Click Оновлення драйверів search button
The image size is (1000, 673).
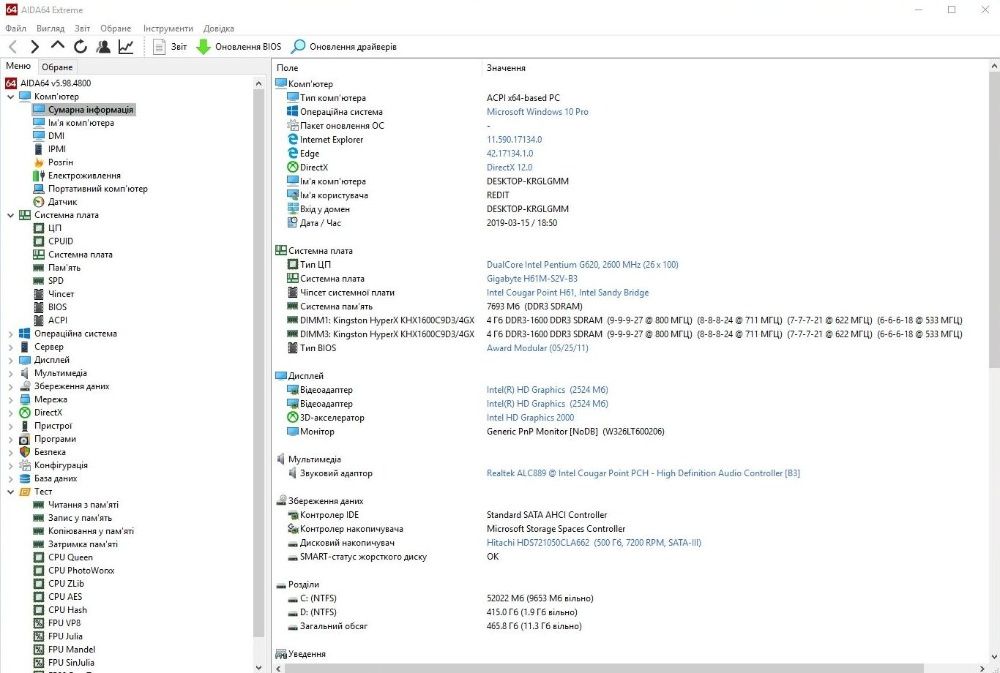coord(344,47)
